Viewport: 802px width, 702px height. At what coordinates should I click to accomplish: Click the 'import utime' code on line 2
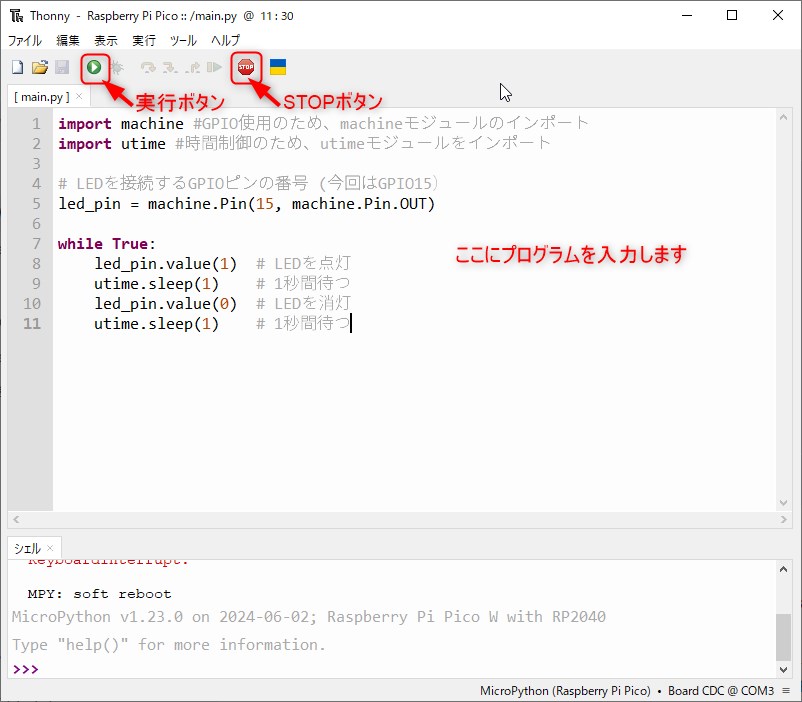pyautogui.click(x=112, y=144)
